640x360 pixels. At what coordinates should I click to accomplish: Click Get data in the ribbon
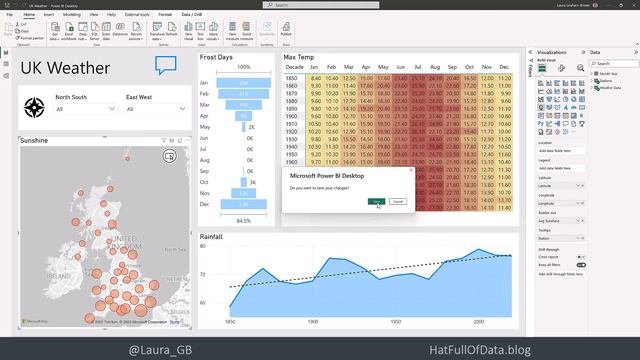(x=55, y=31)
